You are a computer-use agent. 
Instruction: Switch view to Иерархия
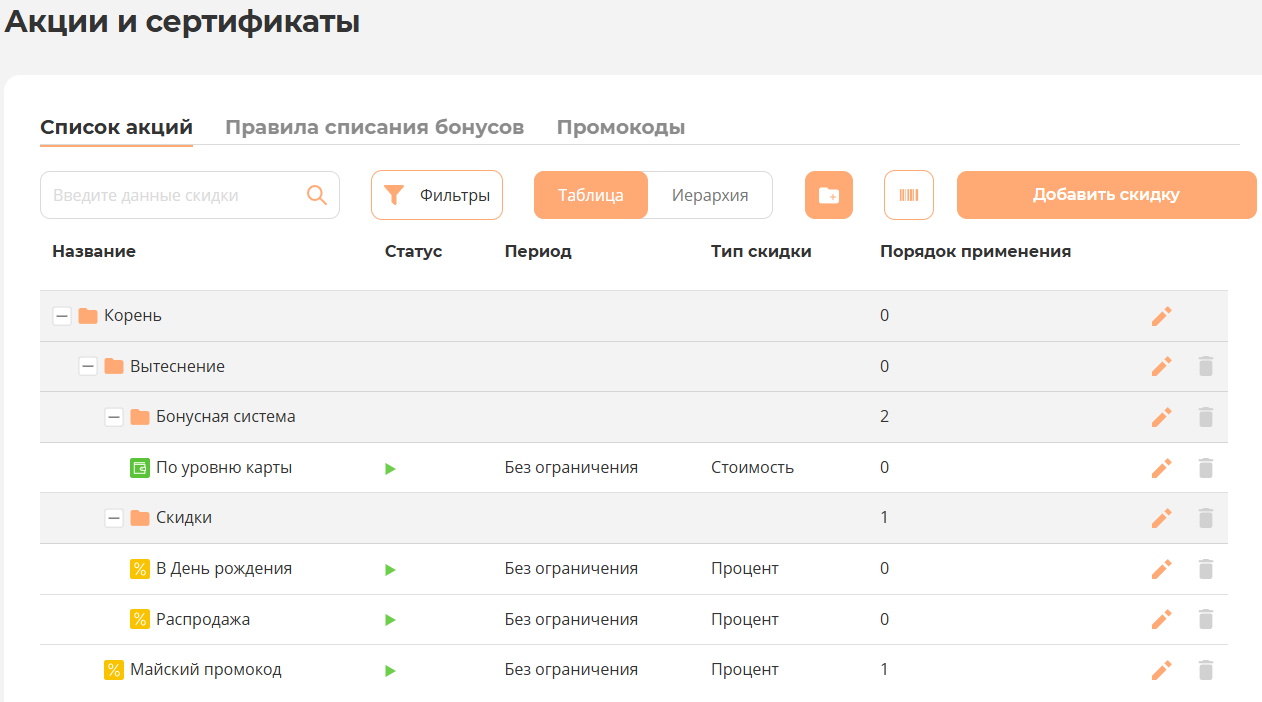tap(710, 195)
